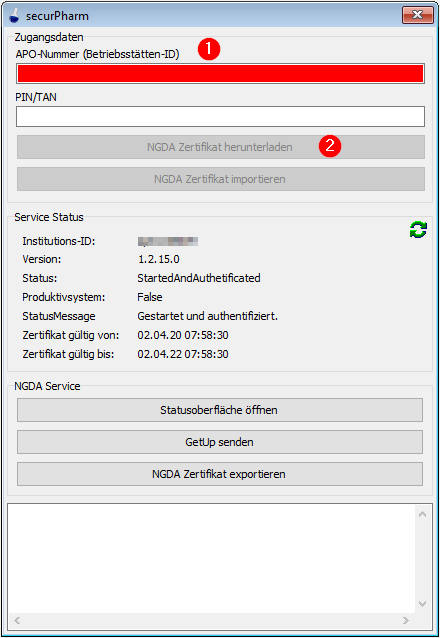The image size is (440, 638).
Task: Open the Statusoberfläche öffnen button
Action: (220, 410)
